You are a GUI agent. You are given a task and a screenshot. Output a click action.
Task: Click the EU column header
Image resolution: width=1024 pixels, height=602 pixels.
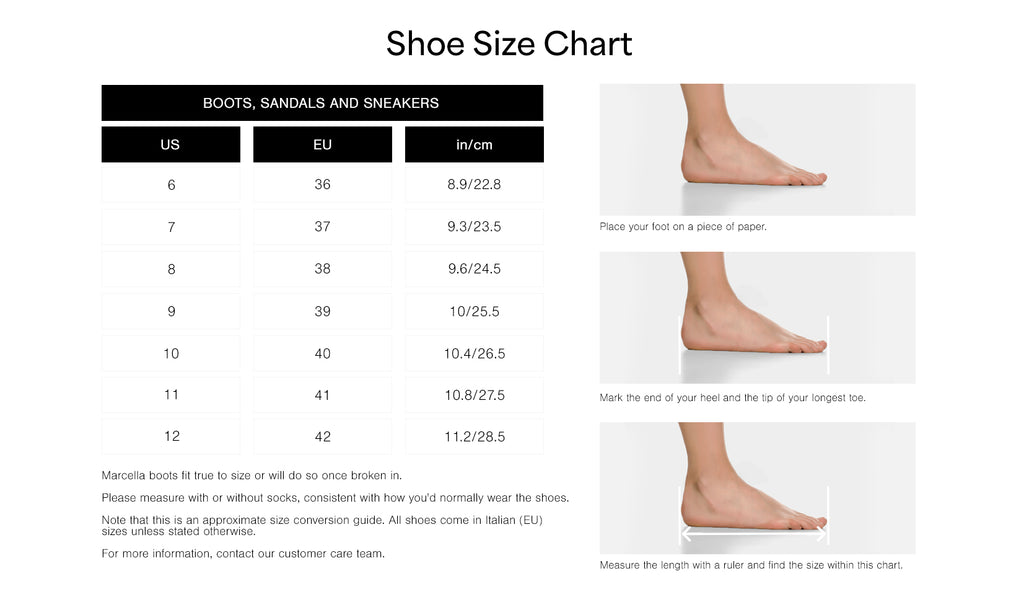click(322, 145)
